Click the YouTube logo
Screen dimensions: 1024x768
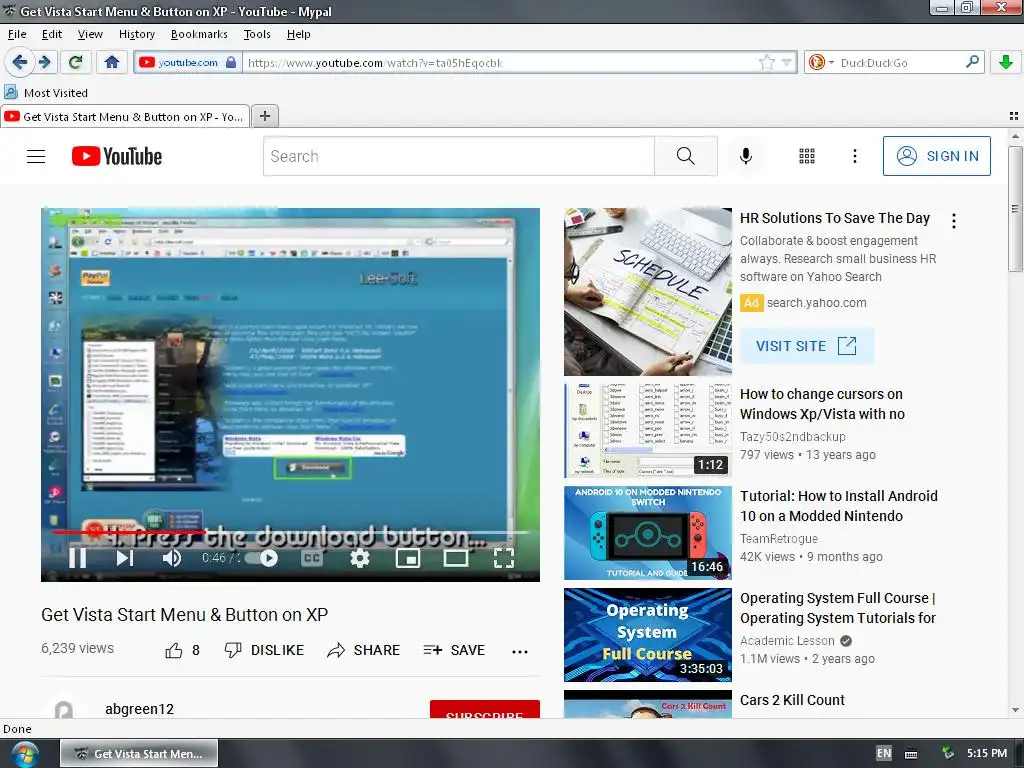tap(117, 156)
